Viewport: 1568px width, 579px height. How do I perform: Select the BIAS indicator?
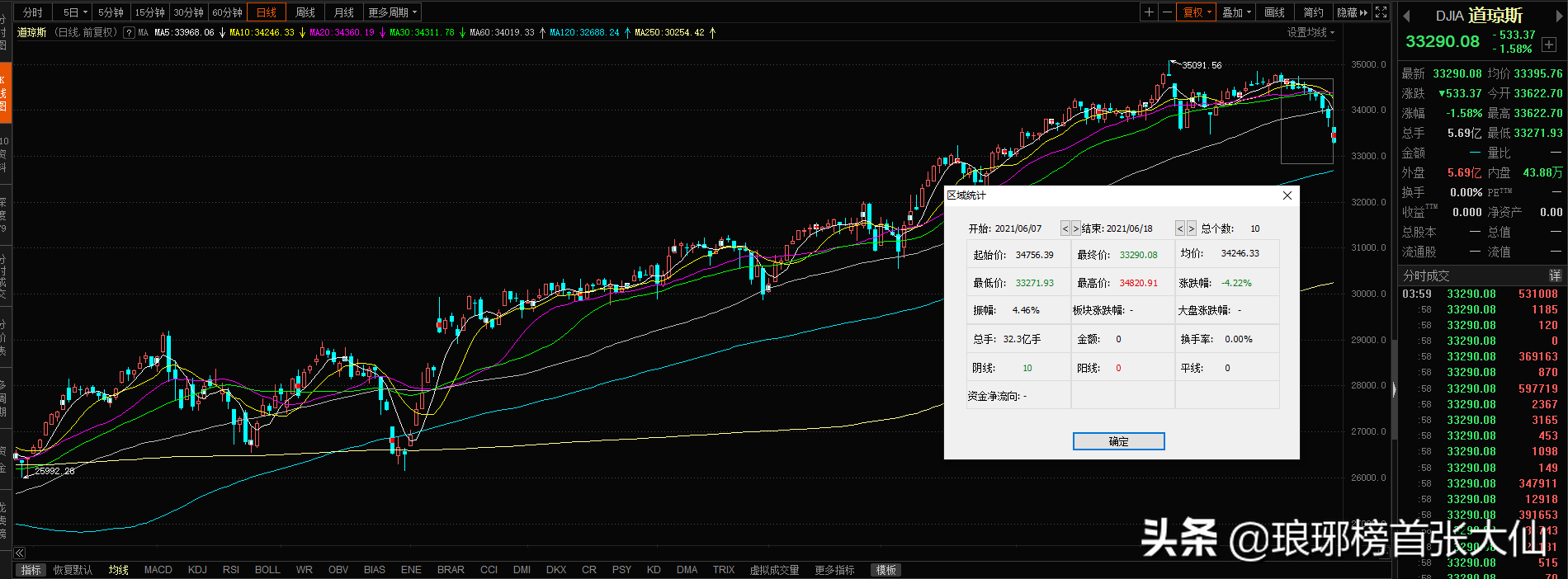(375, 570)
